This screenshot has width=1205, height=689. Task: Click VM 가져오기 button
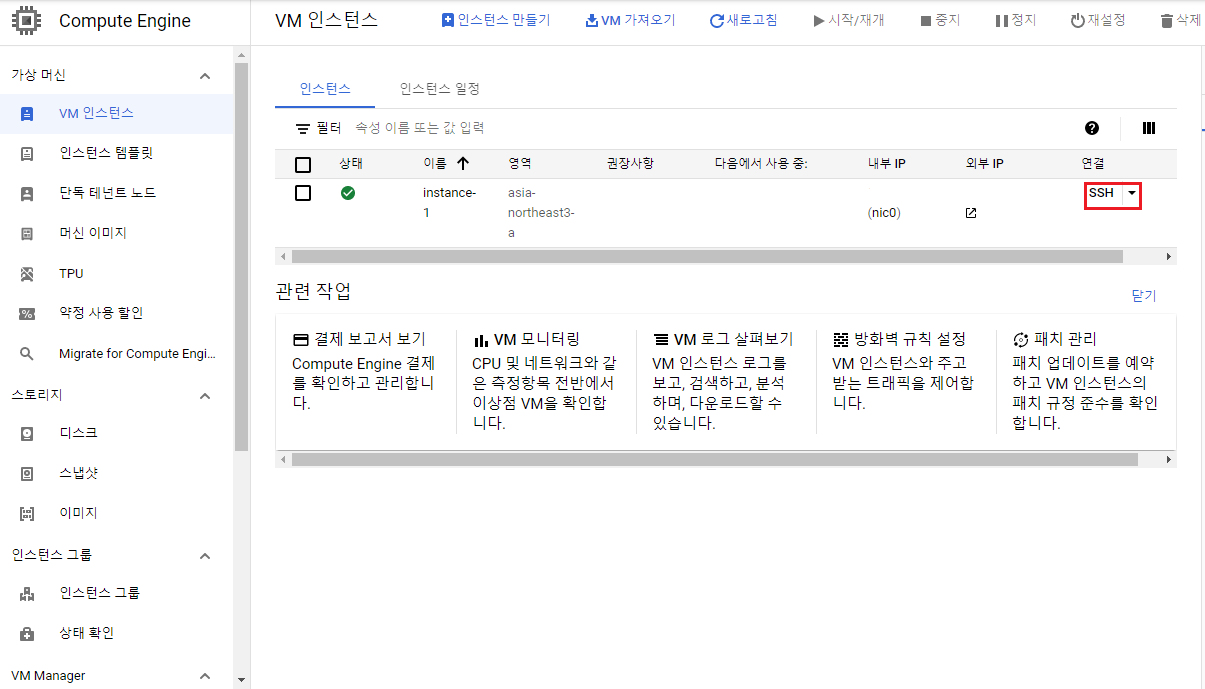point(630,20)
